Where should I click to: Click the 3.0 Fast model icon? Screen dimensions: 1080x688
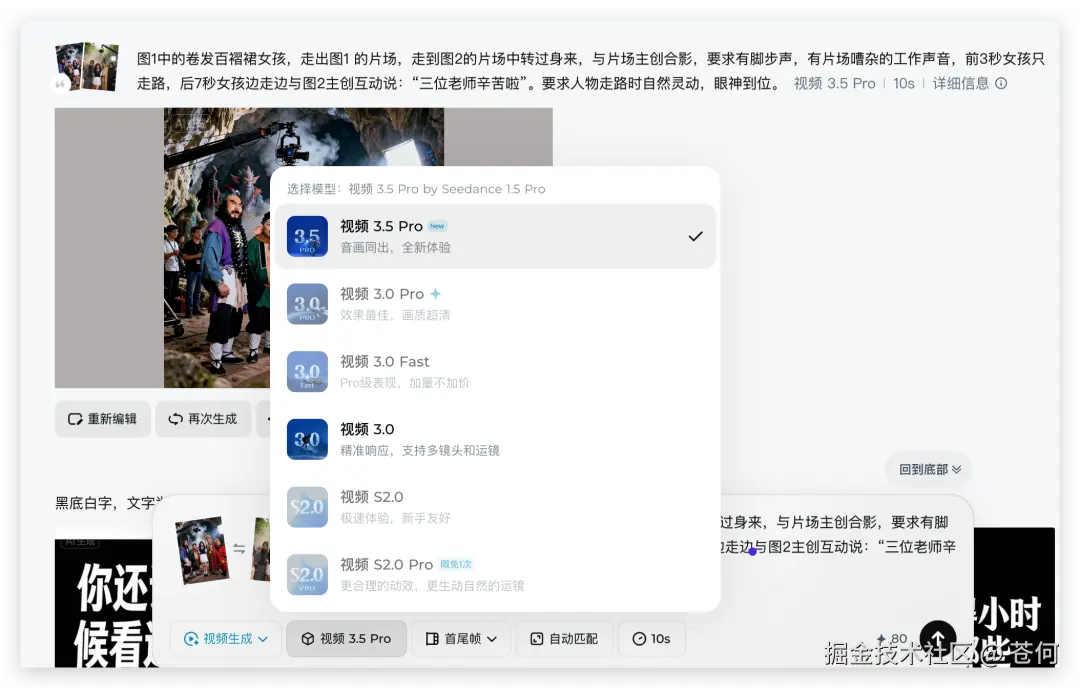click(x=307, y=371)
